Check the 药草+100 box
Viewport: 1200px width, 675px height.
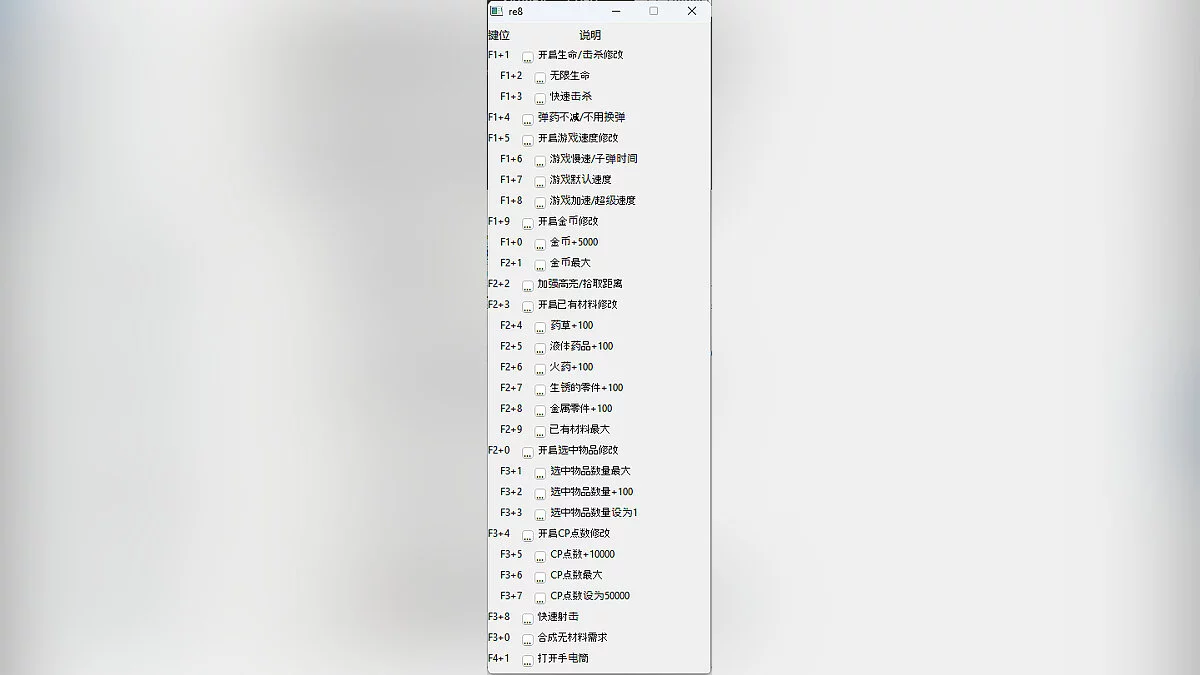(x=540, y=327)
